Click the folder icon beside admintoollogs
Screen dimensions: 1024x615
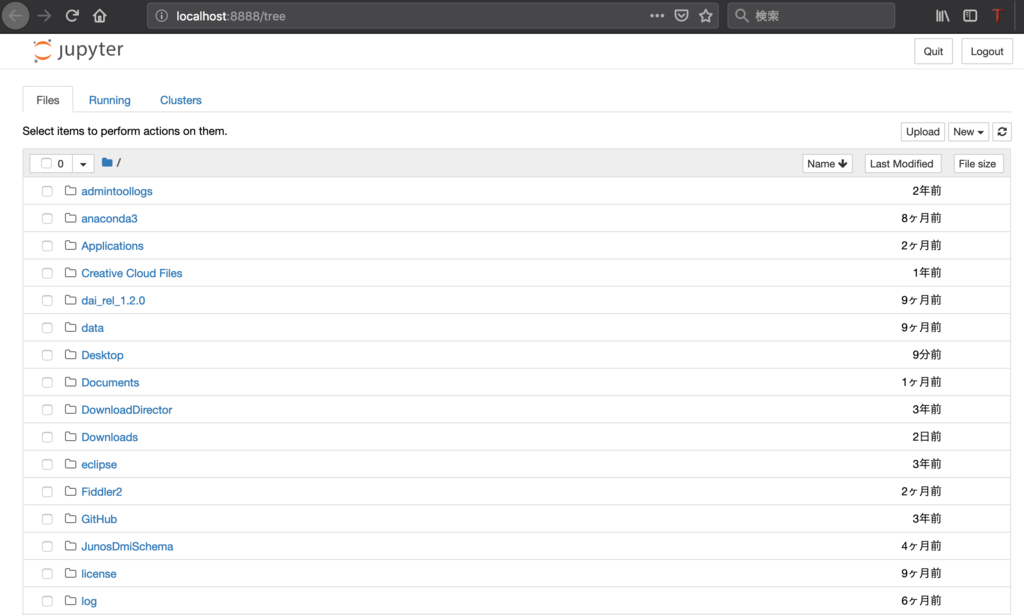tap(71, 191)
